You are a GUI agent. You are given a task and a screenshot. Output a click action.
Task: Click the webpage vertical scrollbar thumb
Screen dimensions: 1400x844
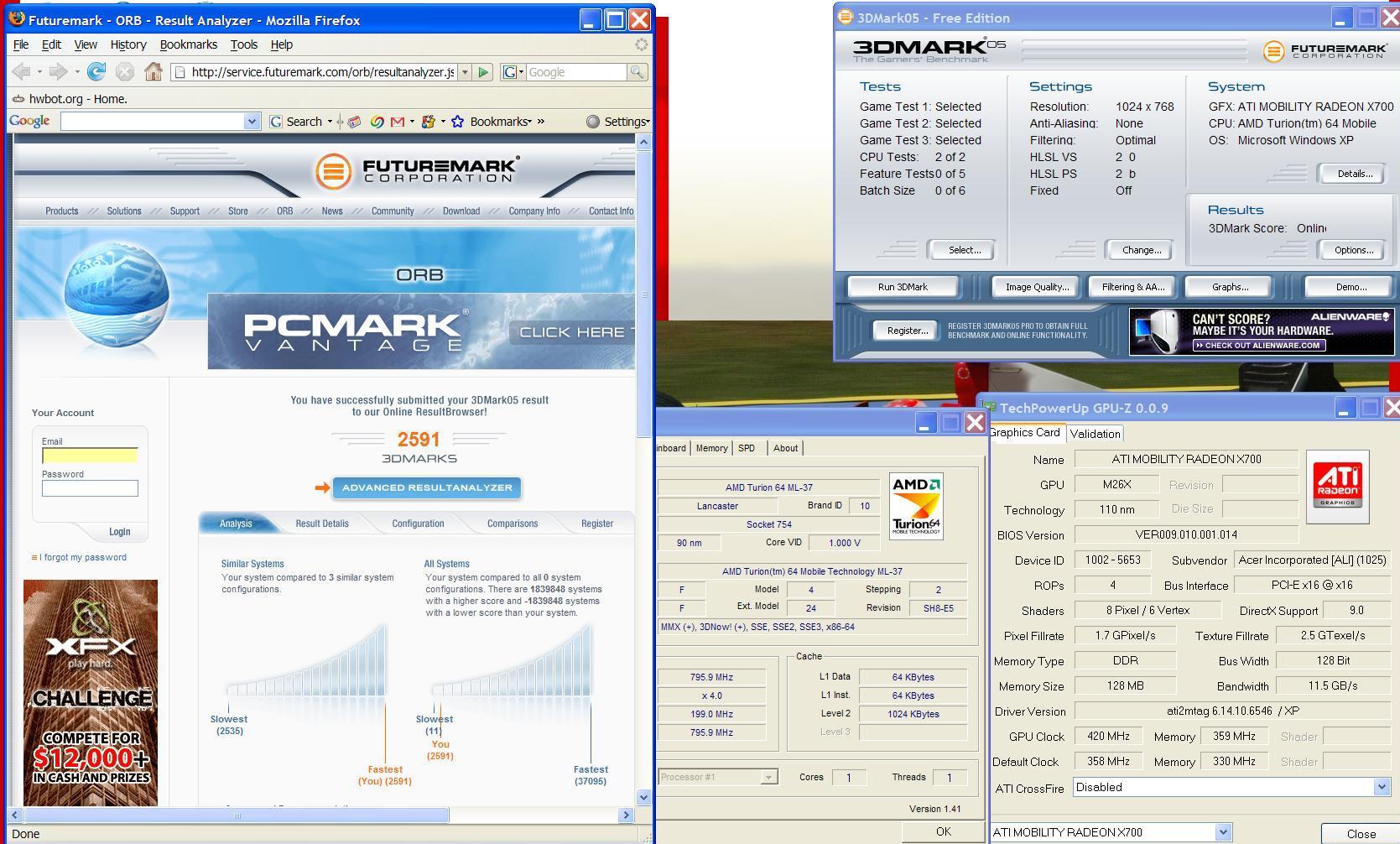644,295
